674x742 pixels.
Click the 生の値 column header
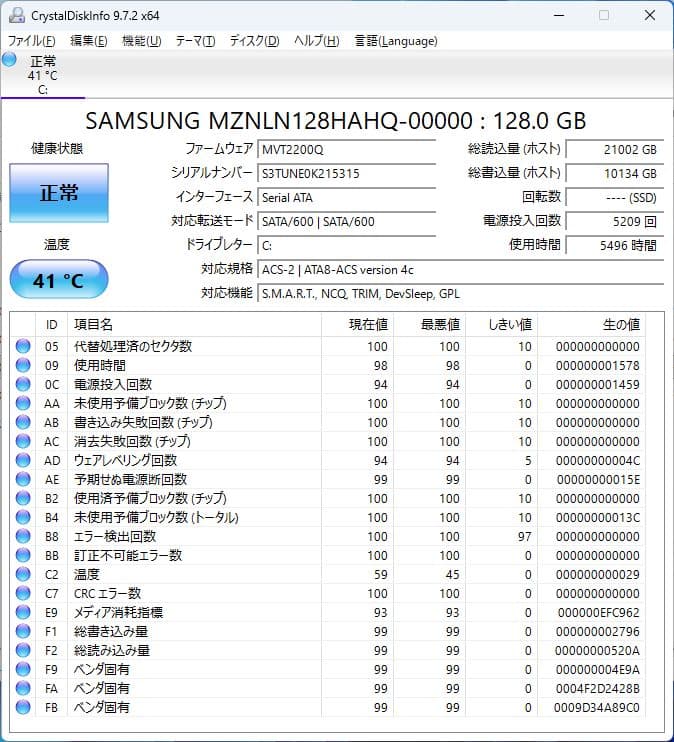click(x=591, y=325)
